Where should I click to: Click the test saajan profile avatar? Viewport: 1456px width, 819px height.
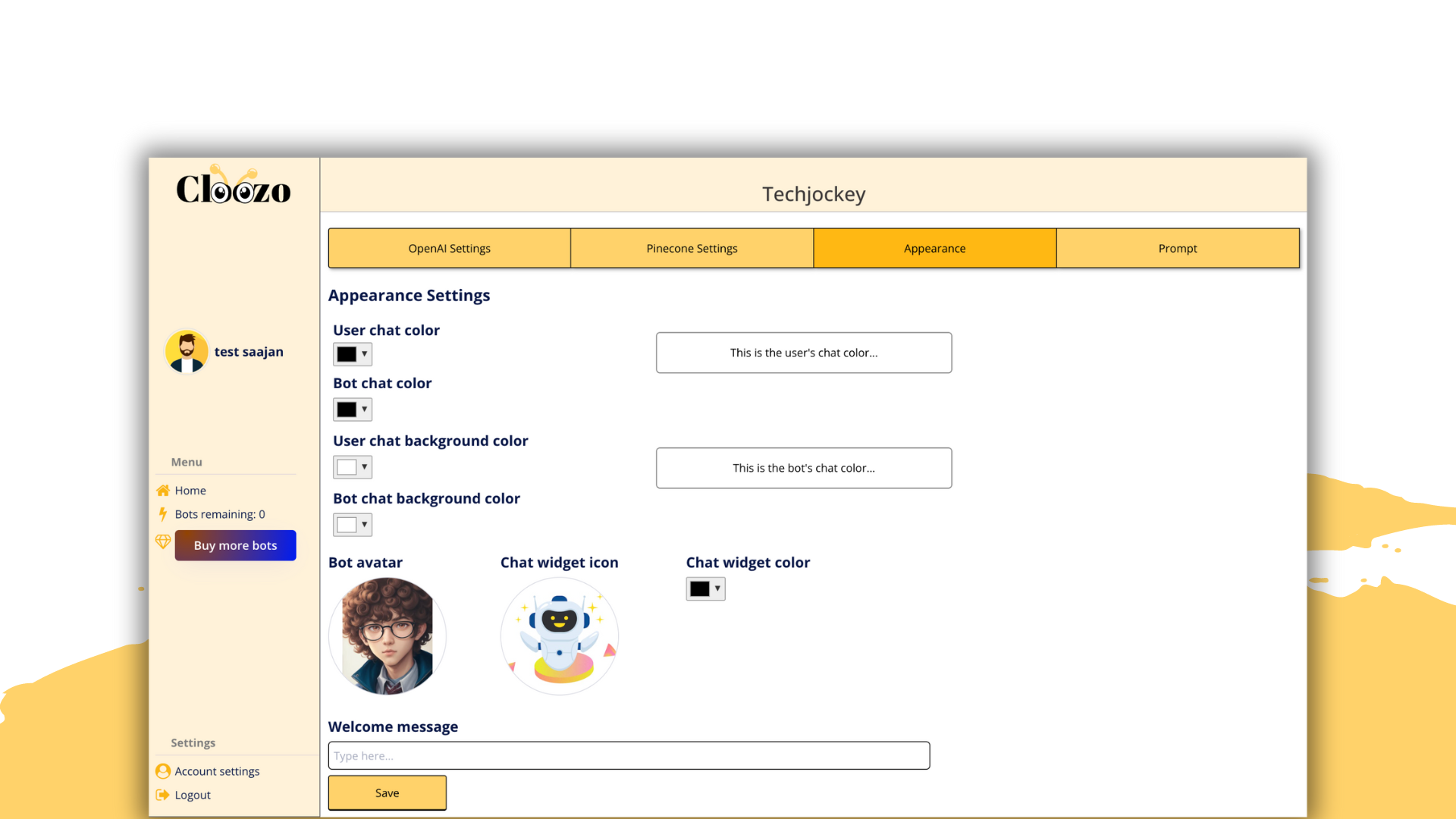[x=187, y=351]
